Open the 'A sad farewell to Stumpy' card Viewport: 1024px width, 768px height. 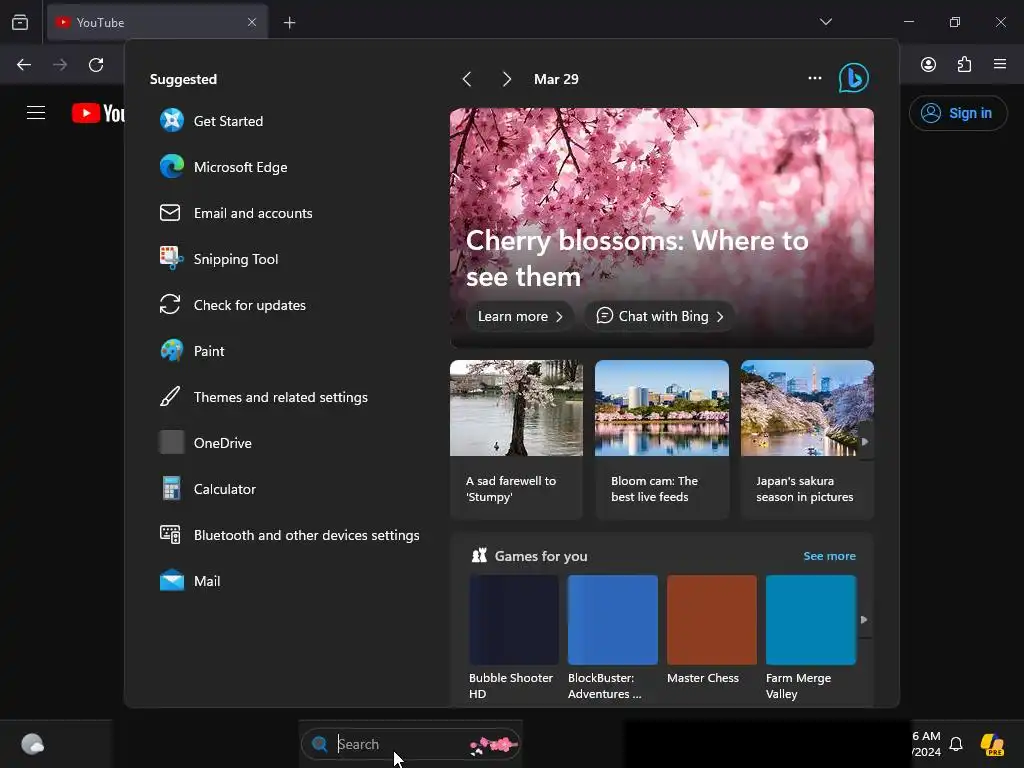pos(516,440)
